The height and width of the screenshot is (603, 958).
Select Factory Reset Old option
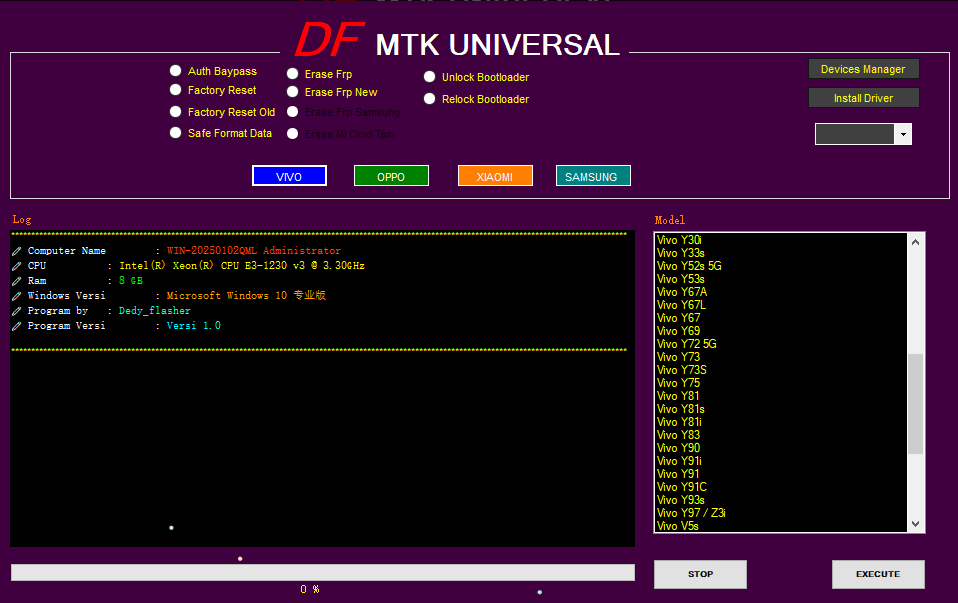pos(176,112)
